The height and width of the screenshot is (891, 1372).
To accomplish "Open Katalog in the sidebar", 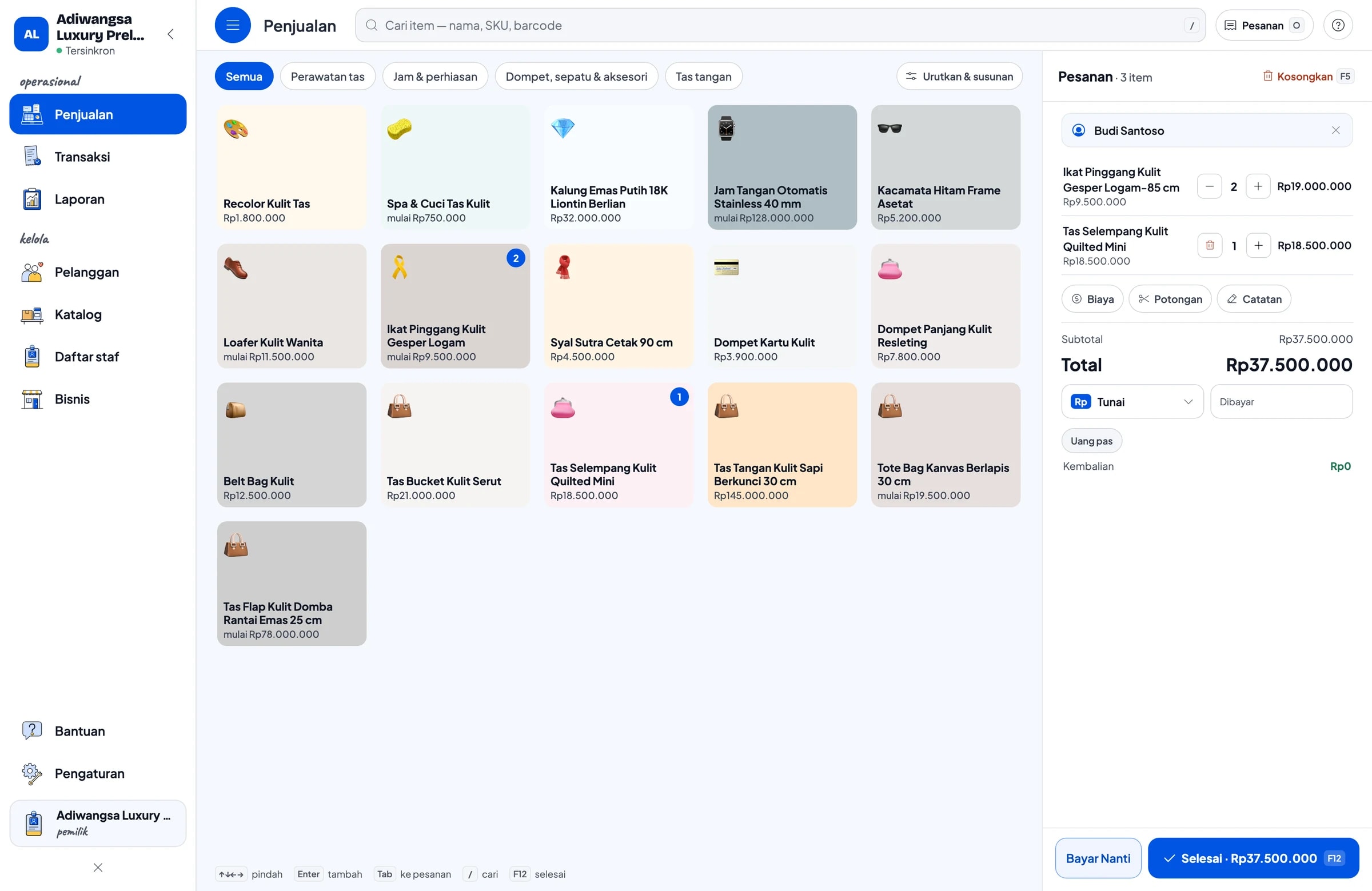I will [x=98, y=315].
